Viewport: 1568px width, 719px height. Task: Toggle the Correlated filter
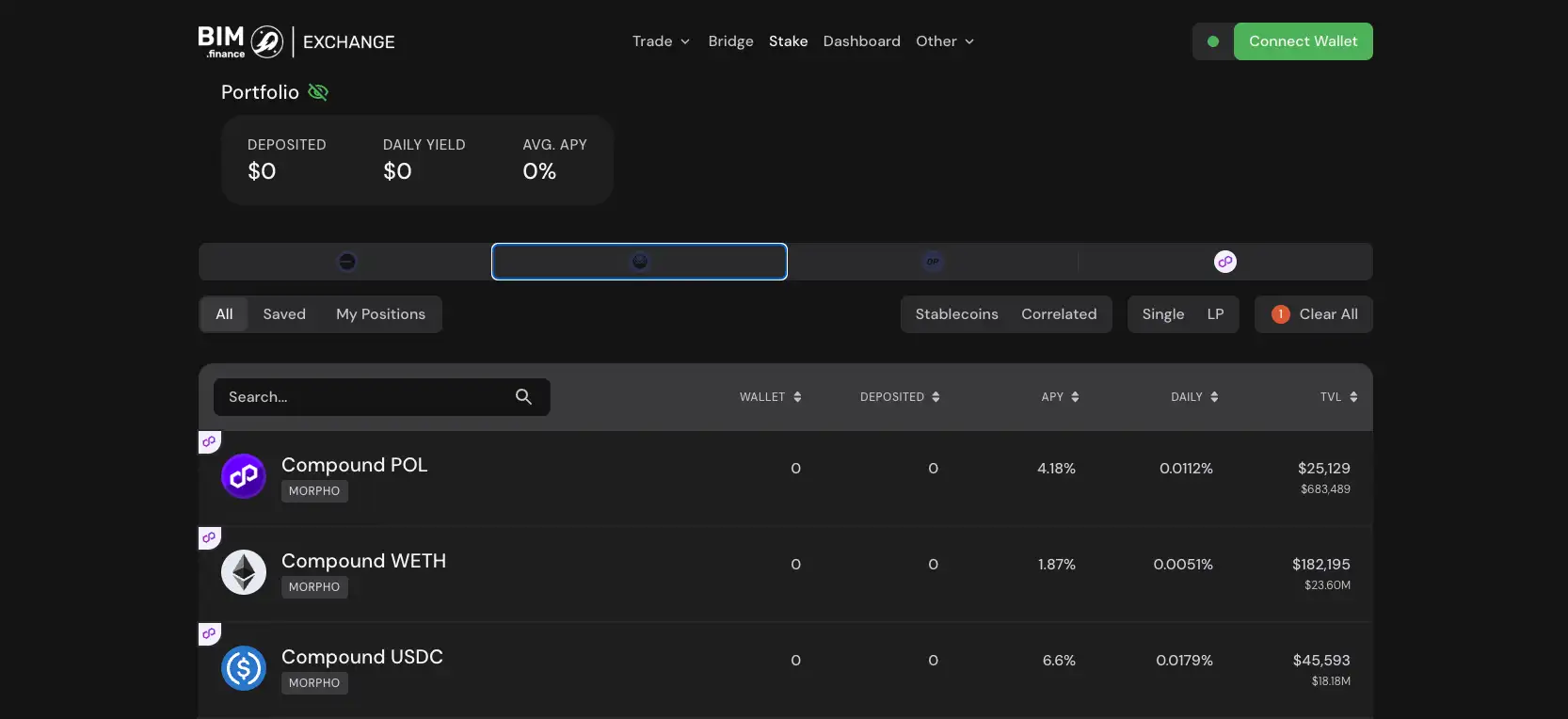[1059, 314]
